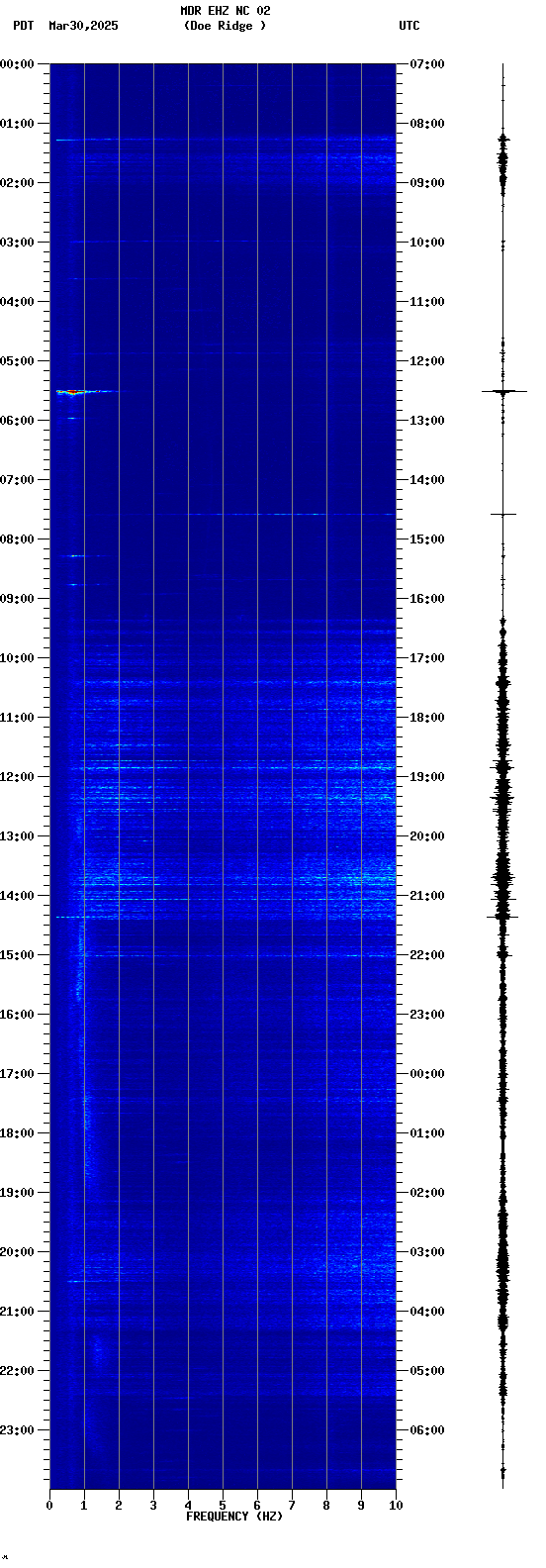
Task: Click the 13:00 UTC time label
Action: click(x=427, y=421)
